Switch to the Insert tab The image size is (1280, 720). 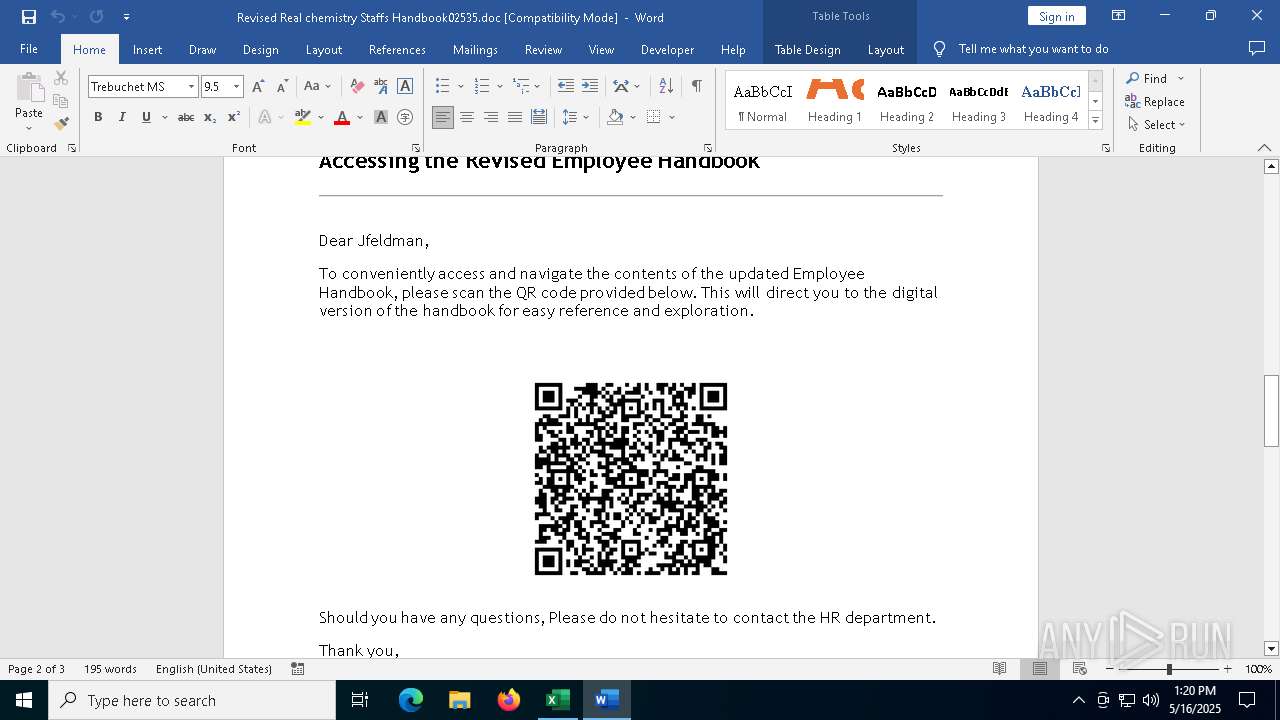(x=147, y=49)
